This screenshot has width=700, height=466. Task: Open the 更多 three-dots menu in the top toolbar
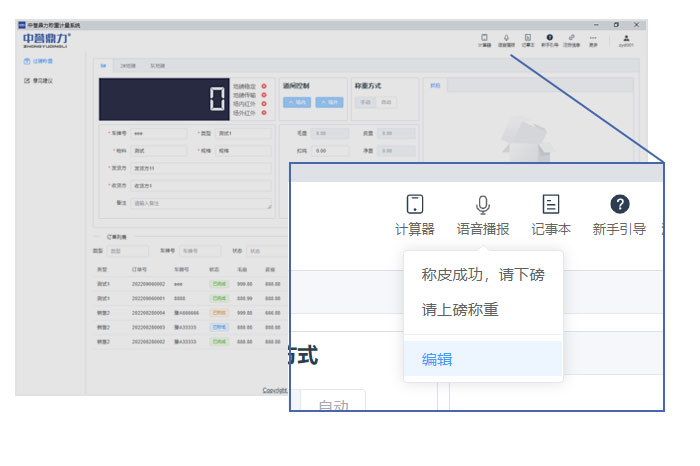click(593, 37)
